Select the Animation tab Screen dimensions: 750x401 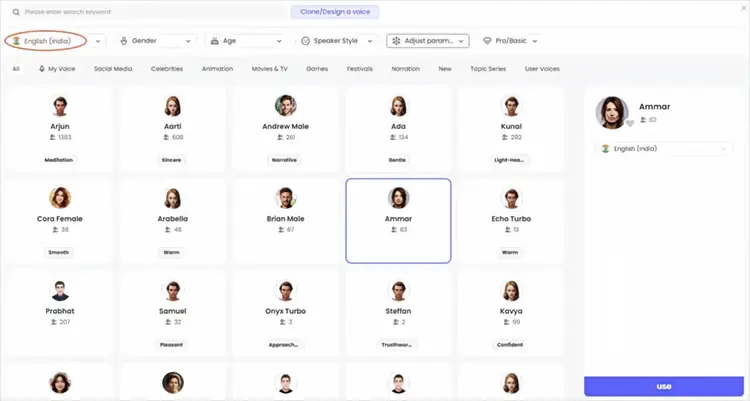pos(217,69)
